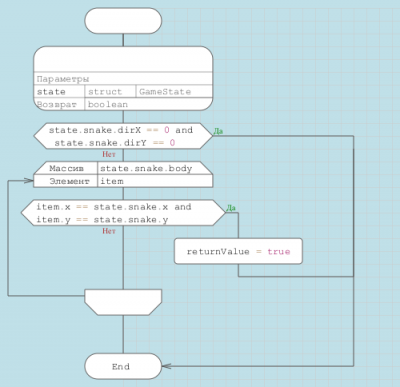Select the returnValue = true assignment block
The image size is (400, 387).
tap(238, 251)
